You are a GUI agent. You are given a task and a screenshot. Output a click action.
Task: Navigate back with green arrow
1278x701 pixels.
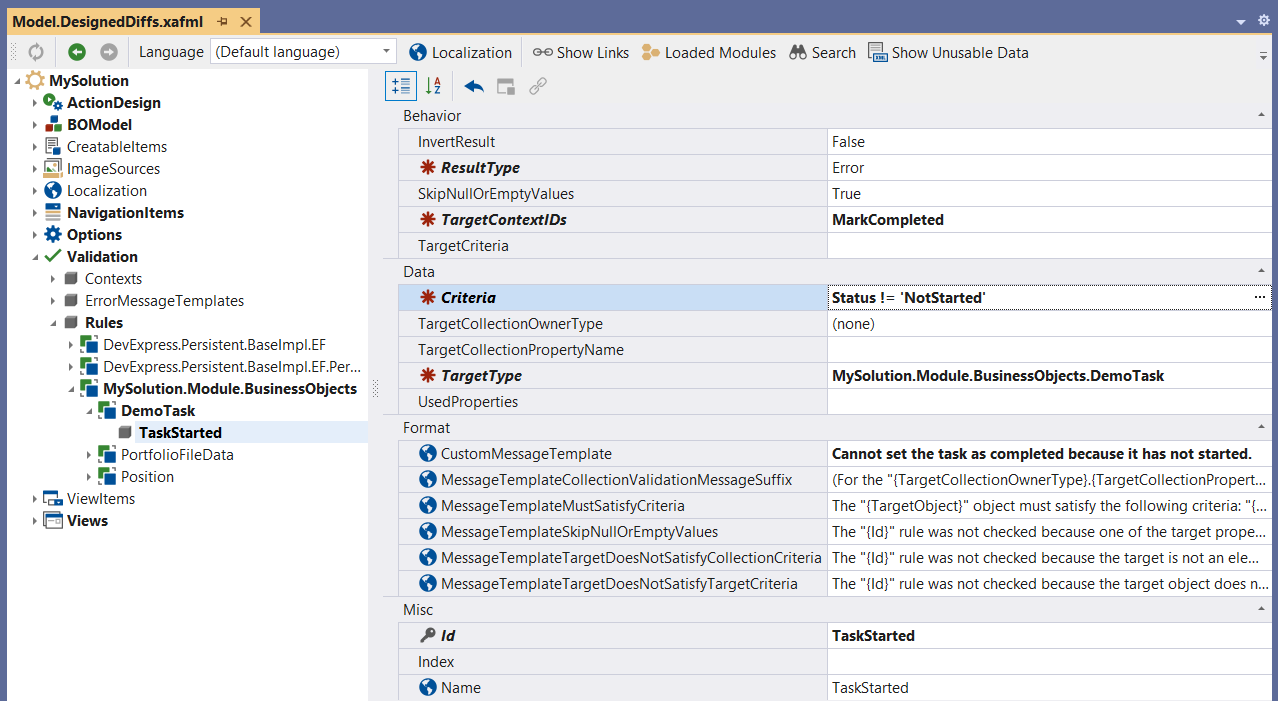point(77,52)
